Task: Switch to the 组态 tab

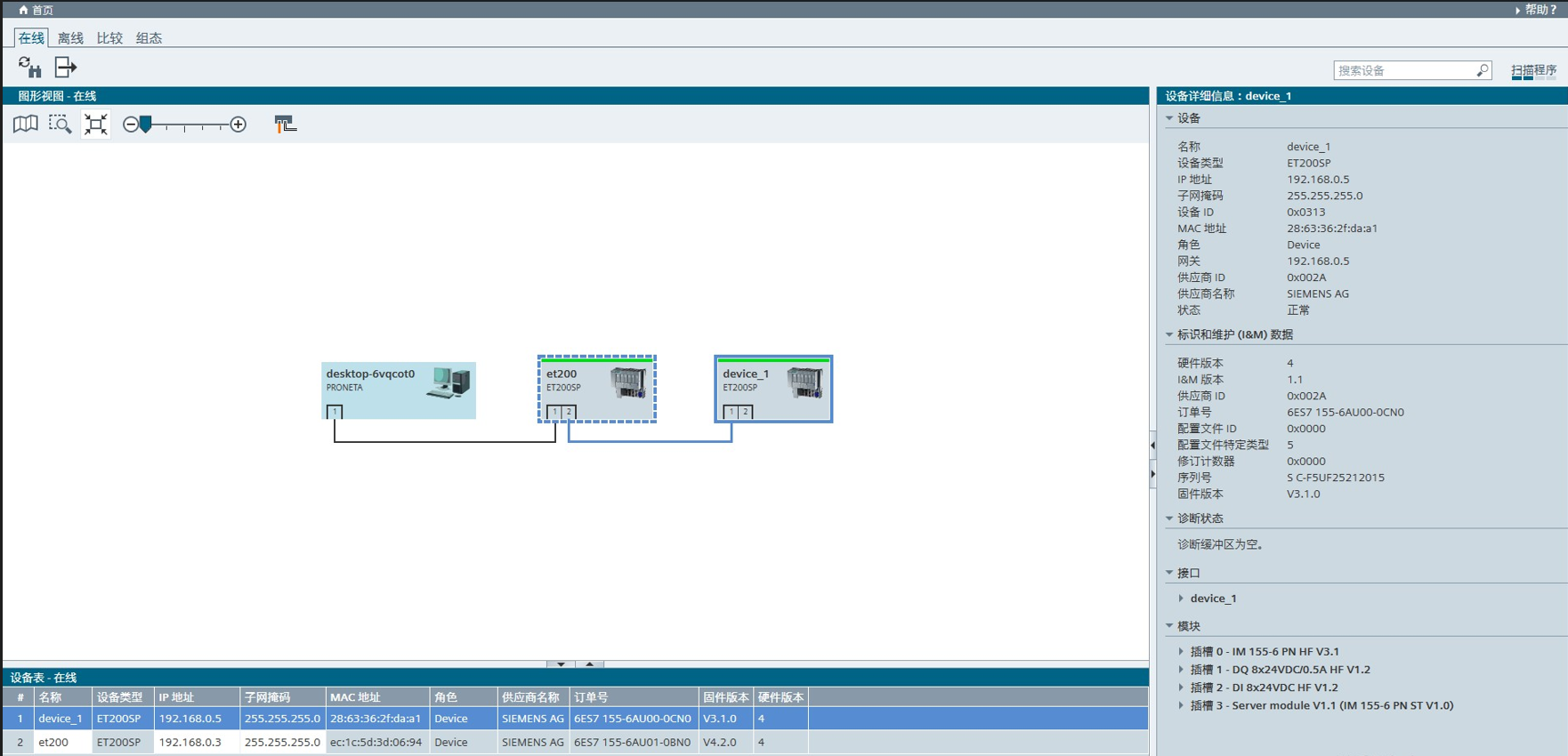Action: coord(149,38)
